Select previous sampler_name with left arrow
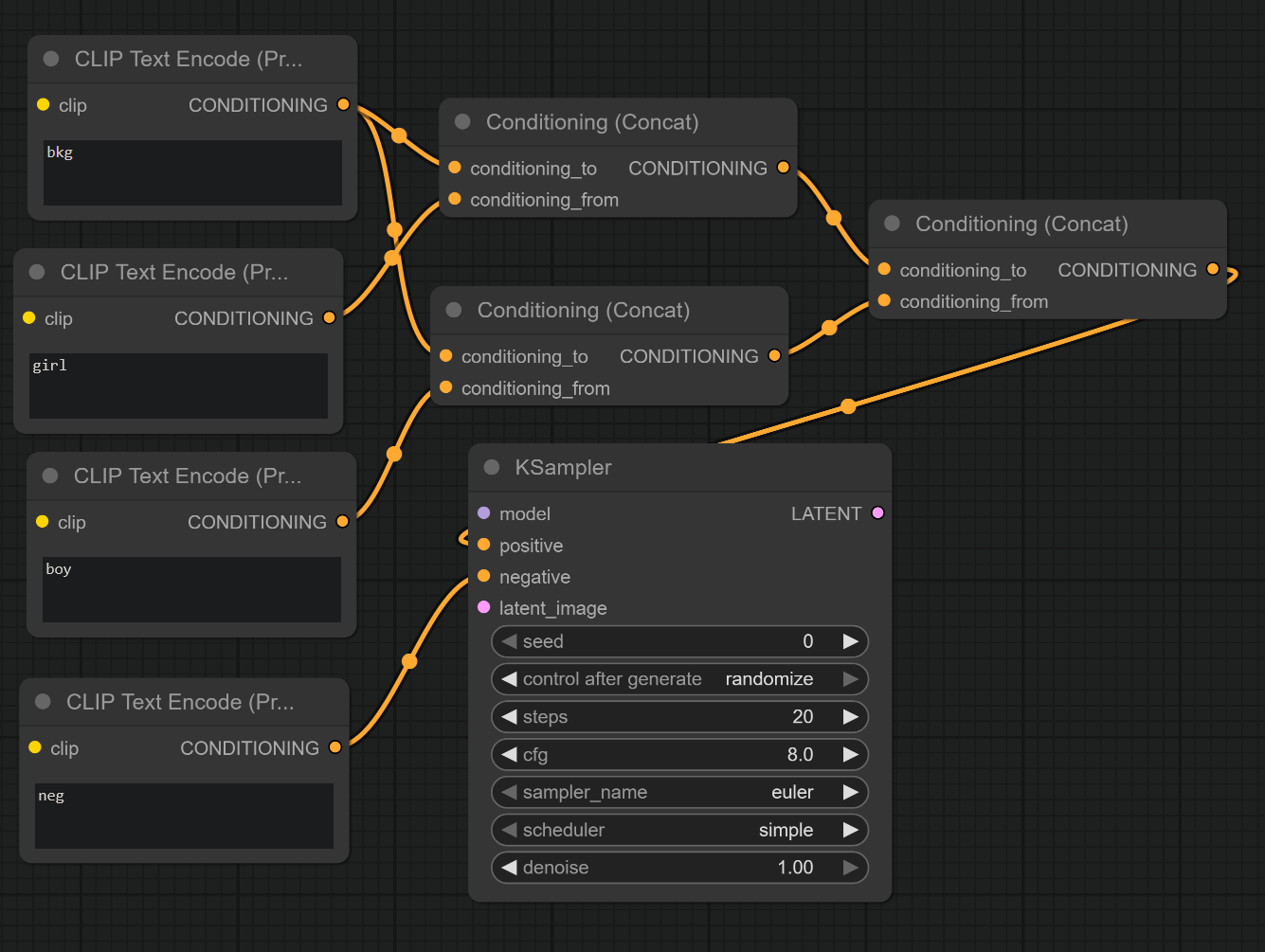Screen dimensions: 1265x952 510,792
